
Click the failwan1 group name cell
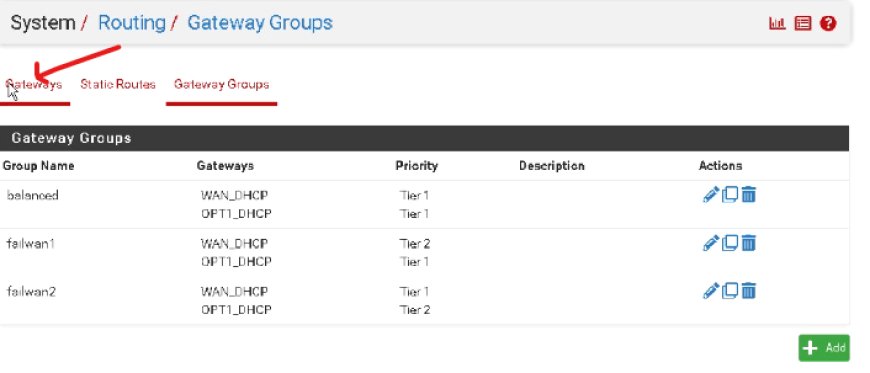pos(31,243)
